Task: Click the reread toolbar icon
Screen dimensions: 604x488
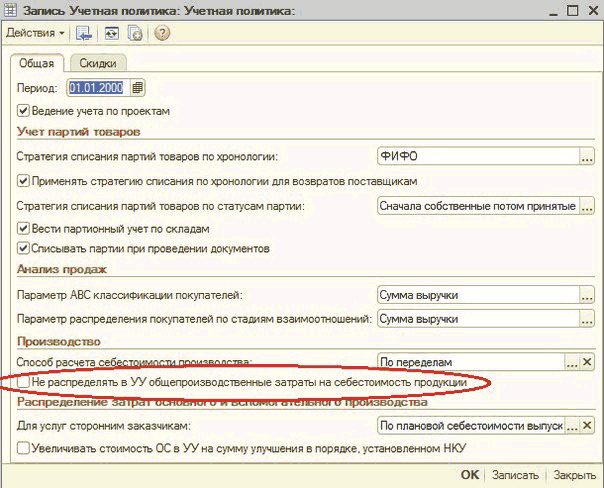Action: pyautogui.click(x=110, y=33)
